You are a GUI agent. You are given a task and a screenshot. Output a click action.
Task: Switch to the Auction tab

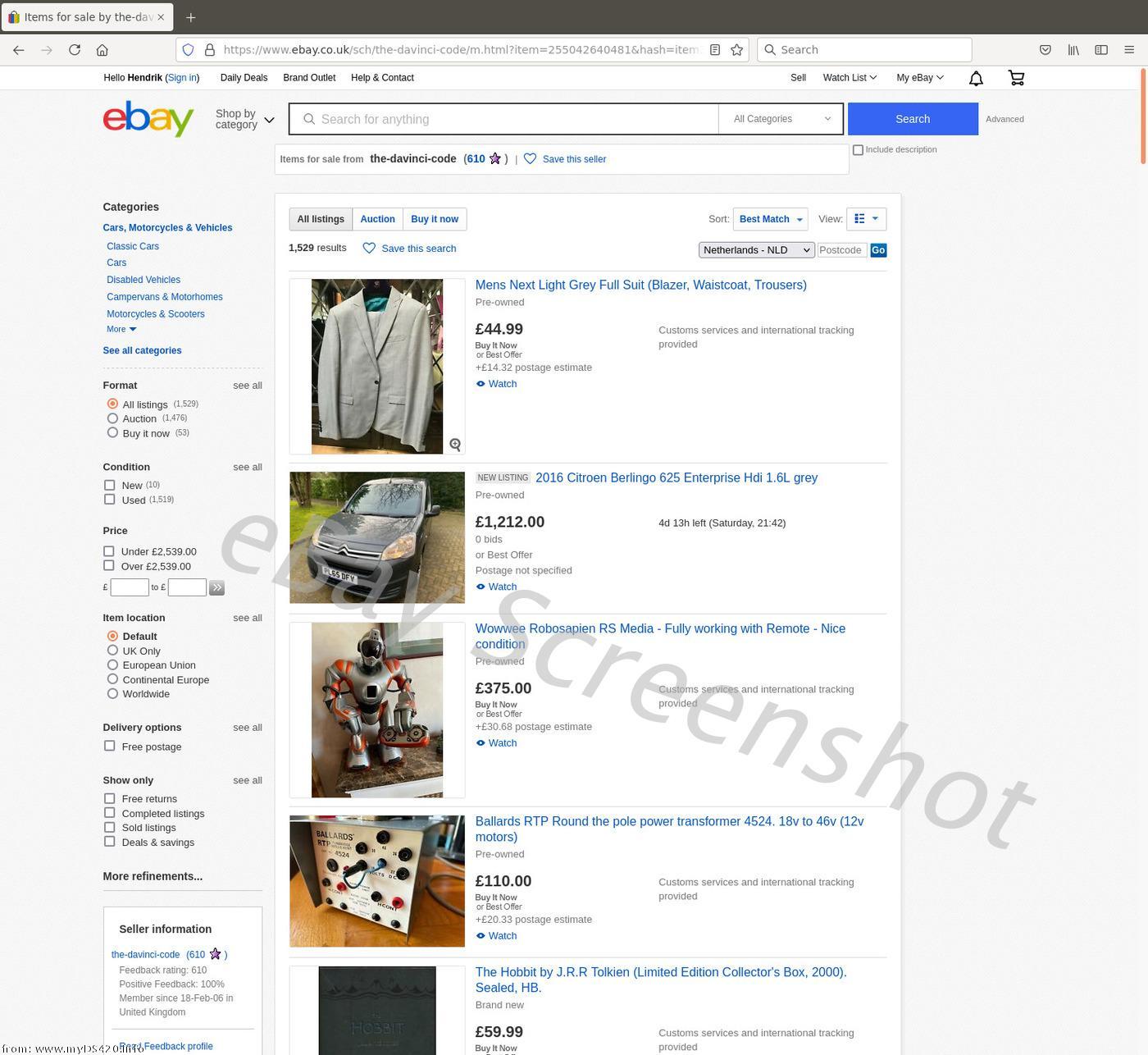click(377, 219)
